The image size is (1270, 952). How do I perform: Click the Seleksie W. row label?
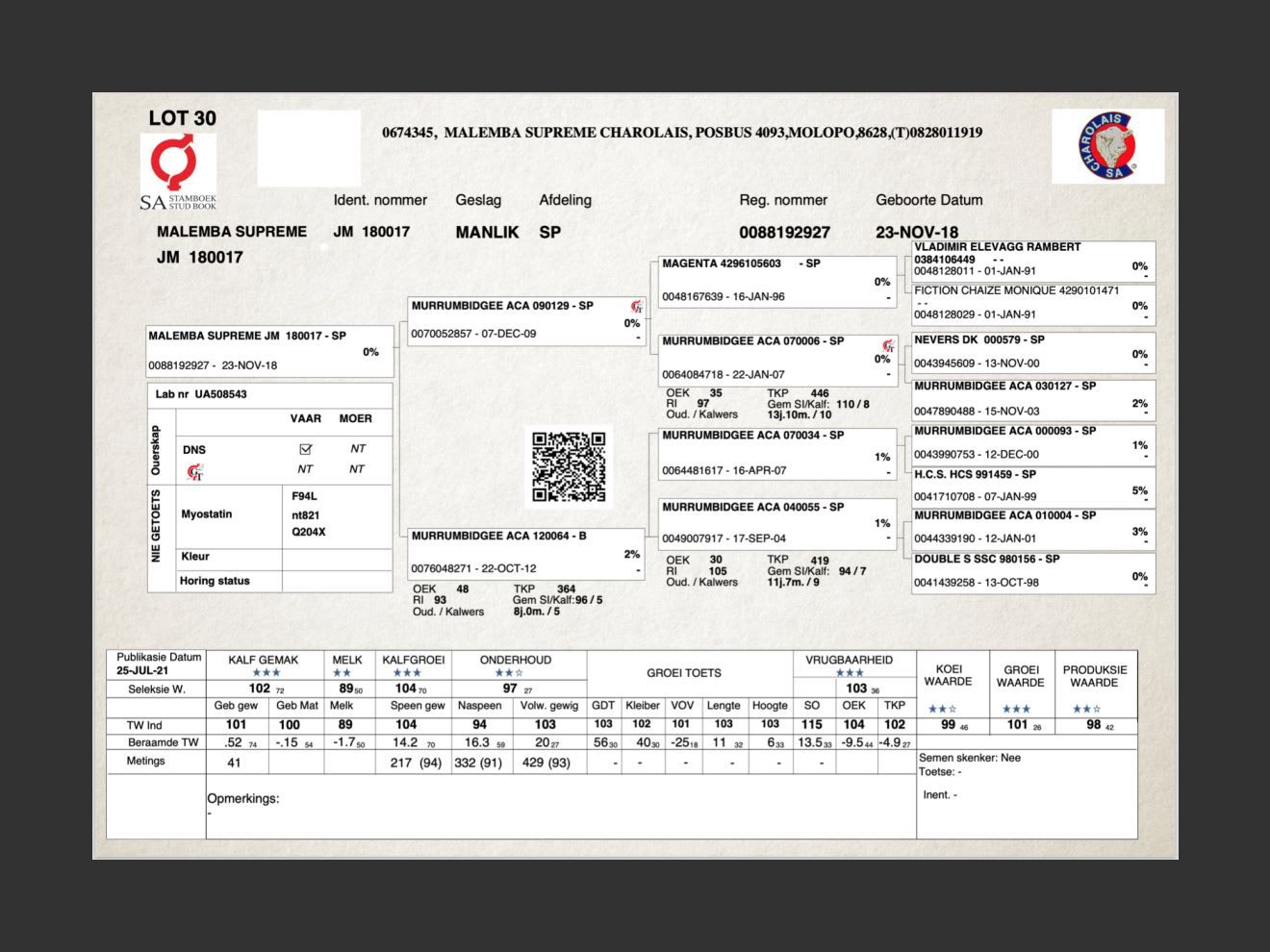click(156, 689)
